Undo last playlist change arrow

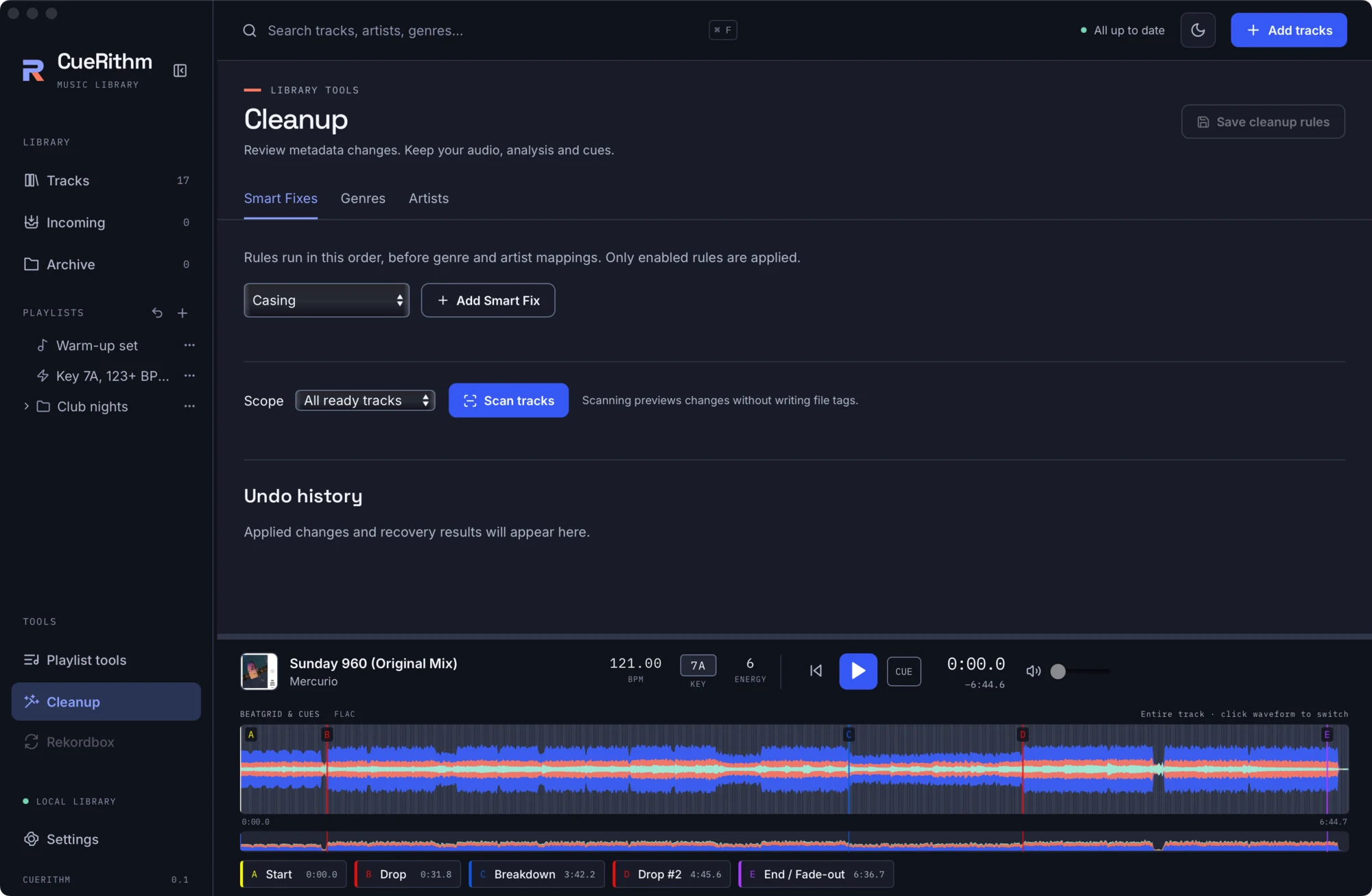[157, 313]
